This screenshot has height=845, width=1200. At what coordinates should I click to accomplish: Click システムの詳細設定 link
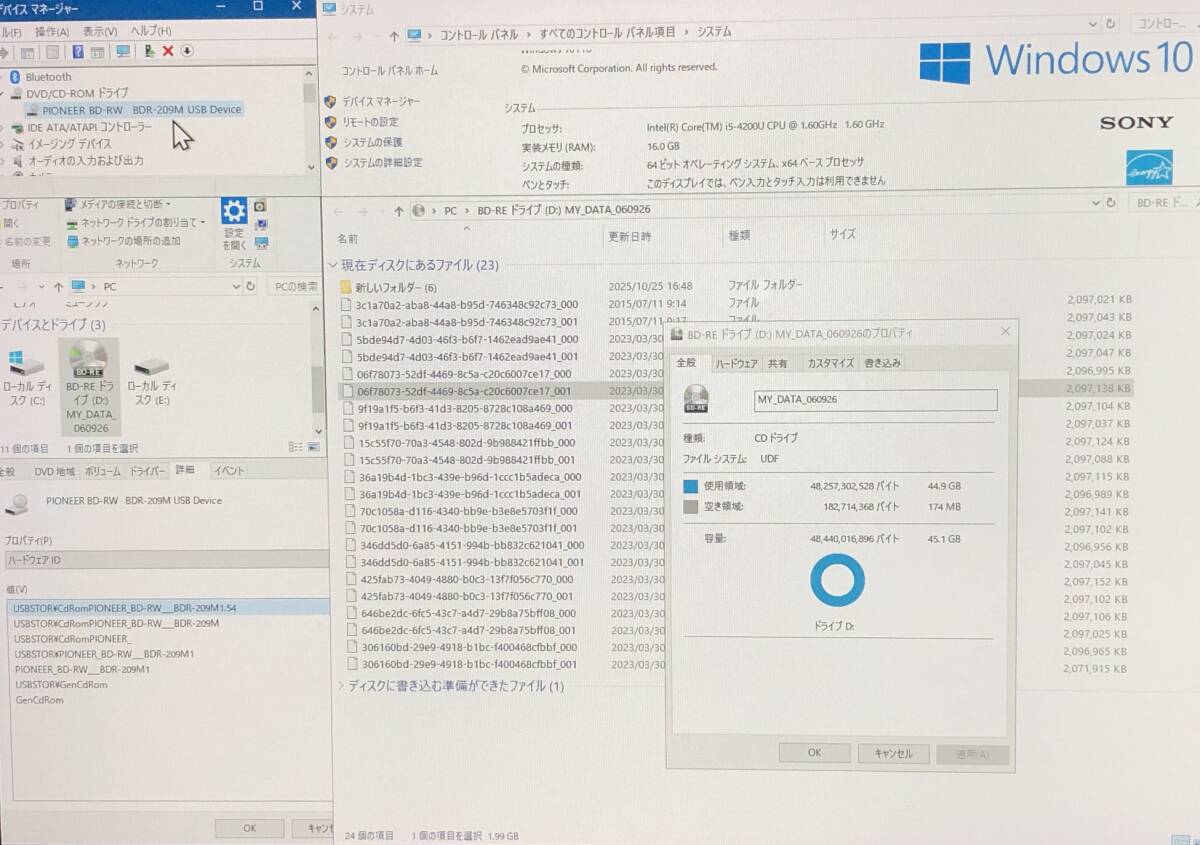(382, 162)
